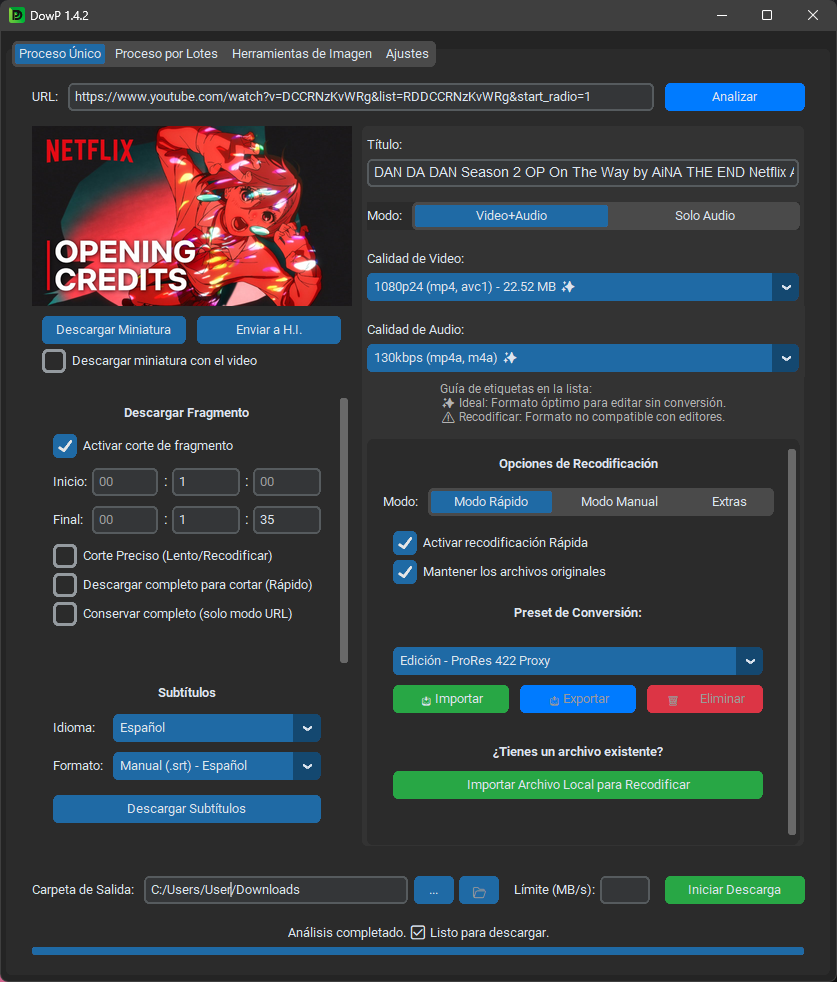This screenshot has width=837, height=982.
Task: Click the URL input field
Action: point(361,97)
